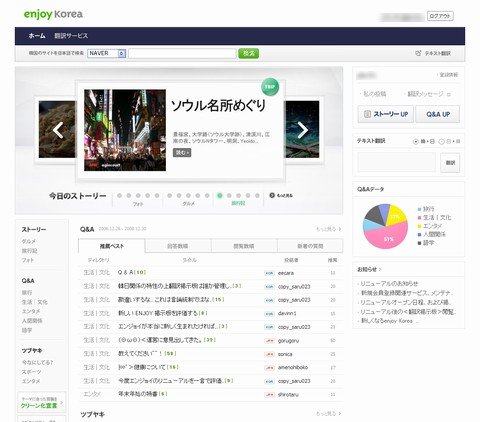Open text translation icon in search bar
The image size is (480, 422).
pos(418,53)
